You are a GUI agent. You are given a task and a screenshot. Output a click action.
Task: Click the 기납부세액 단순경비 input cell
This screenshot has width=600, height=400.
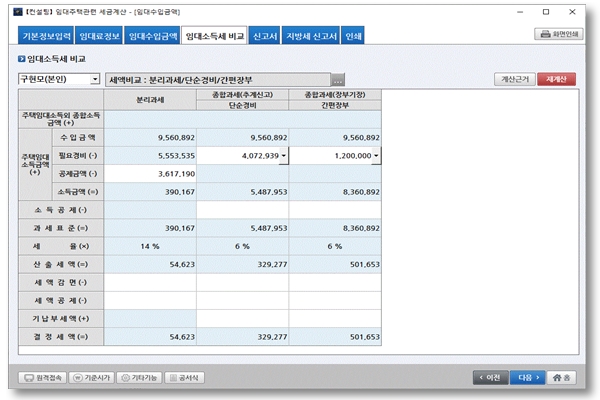(x=243, y=318)
